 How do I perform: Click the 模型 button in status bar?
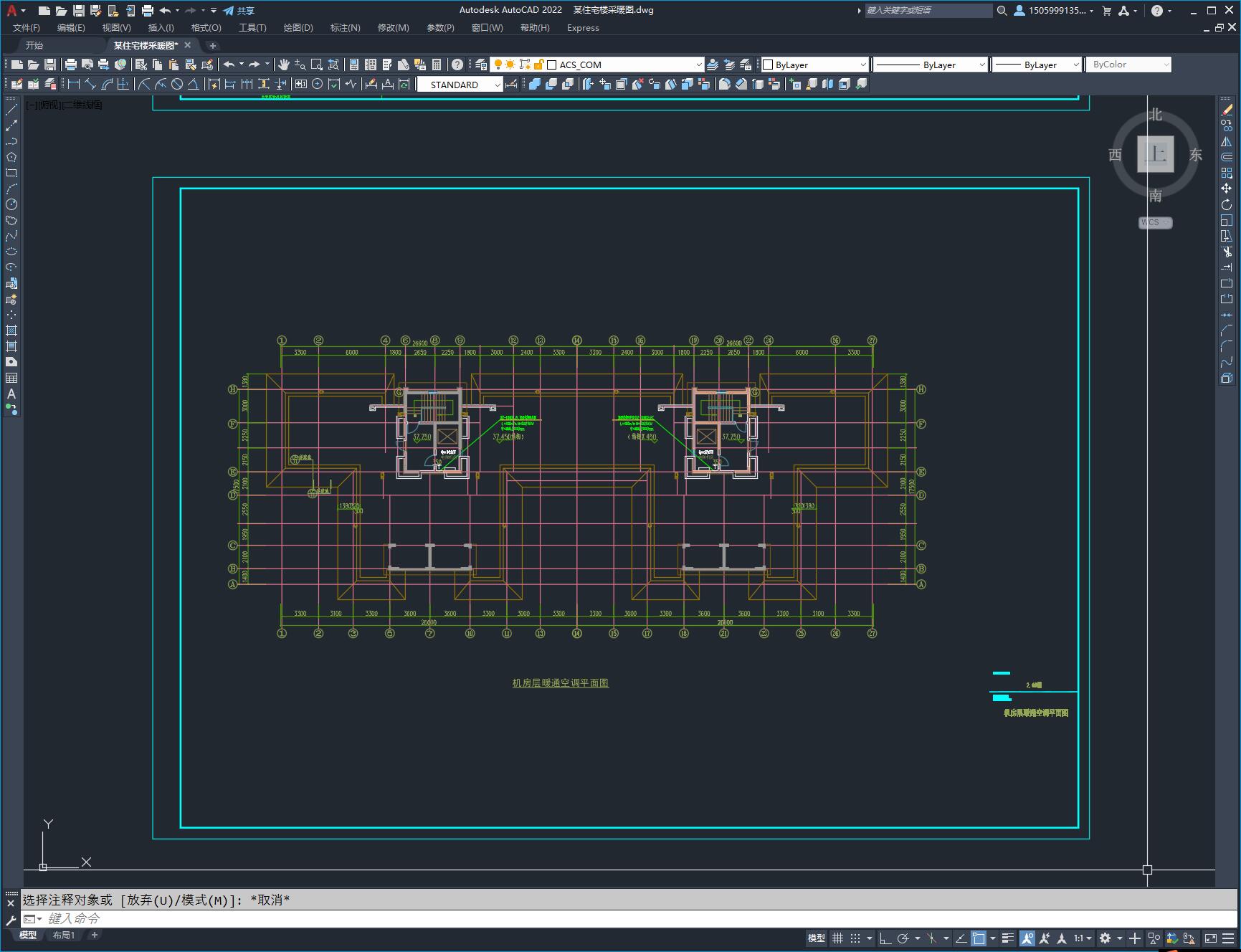coord(817,938)
